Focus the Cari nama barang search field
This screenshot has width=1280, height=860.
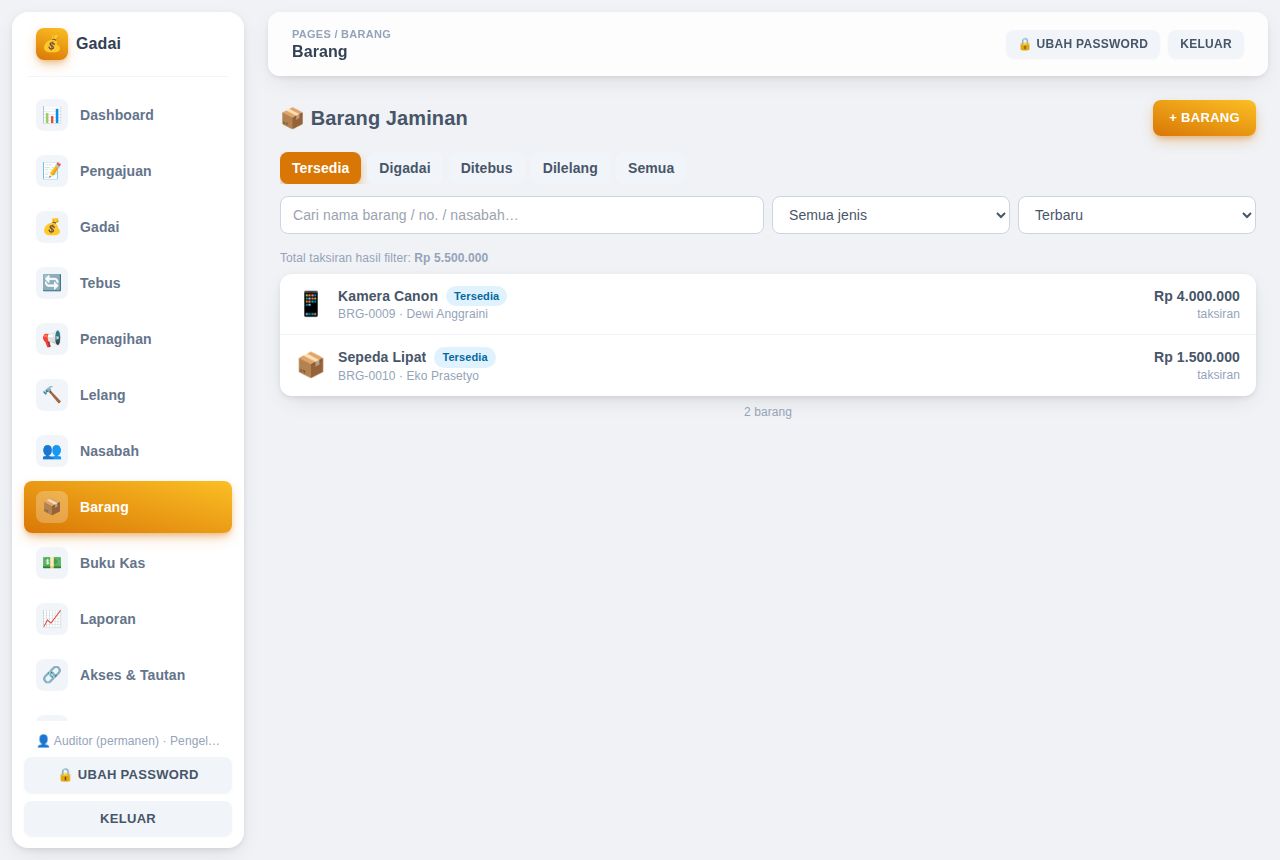tap(522, 215)
